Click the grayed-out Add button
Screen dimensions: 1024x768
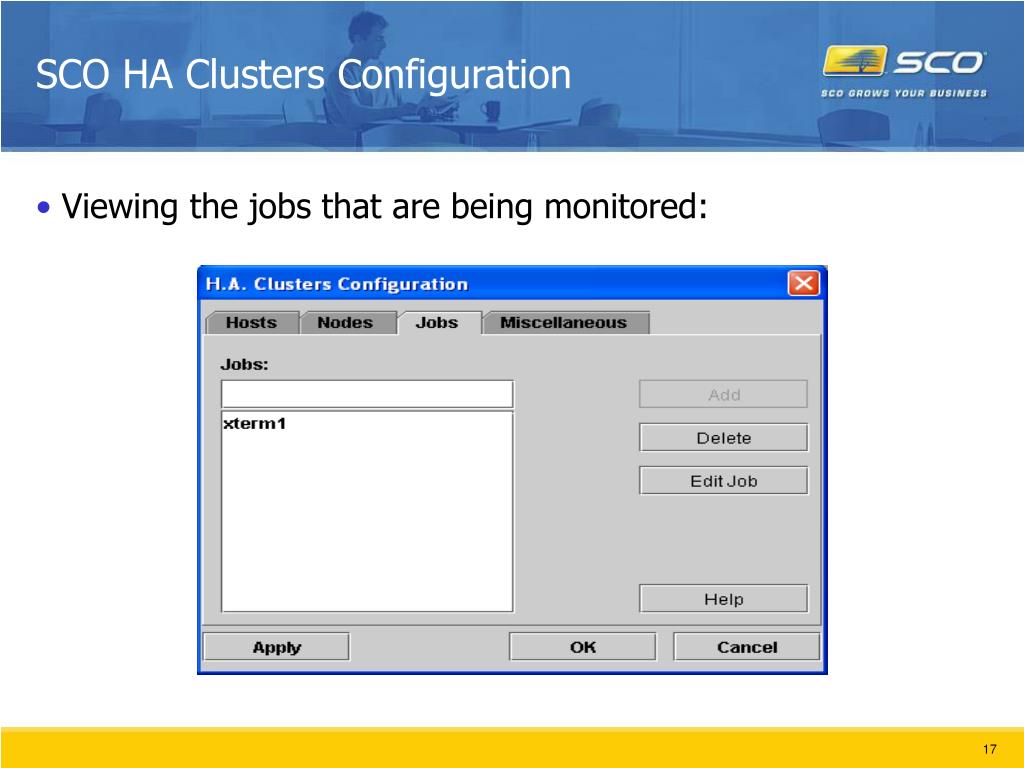click(x=724, y=394)
